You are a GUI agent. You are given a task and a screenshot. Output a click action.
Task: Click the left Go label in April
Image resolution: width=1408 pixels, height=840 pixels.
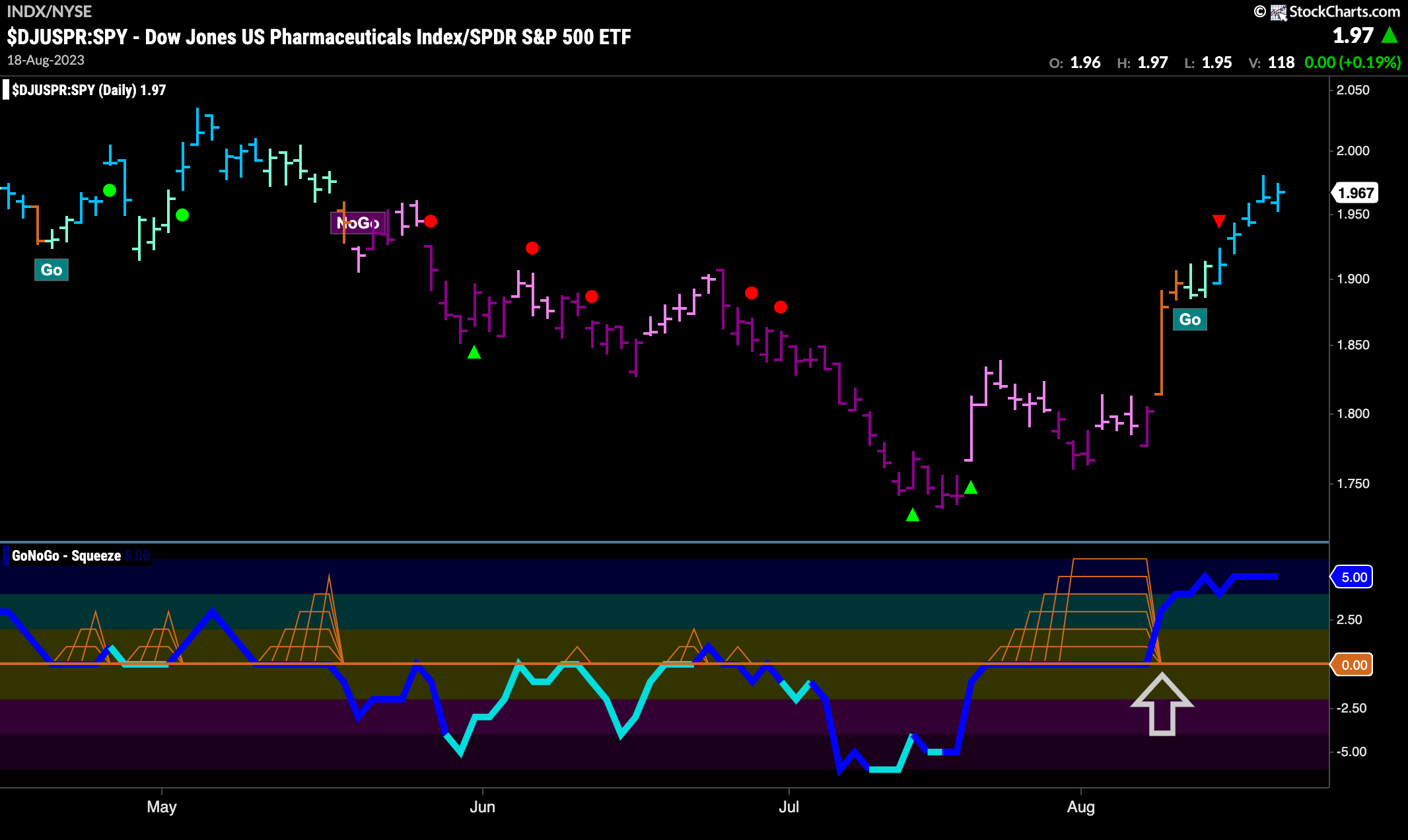[52, 269]
